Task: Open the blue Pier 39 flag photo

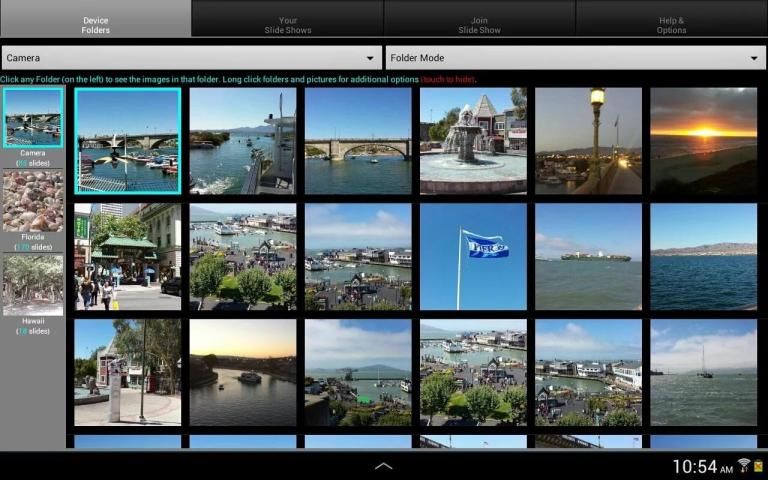Action: click(473, 256)
